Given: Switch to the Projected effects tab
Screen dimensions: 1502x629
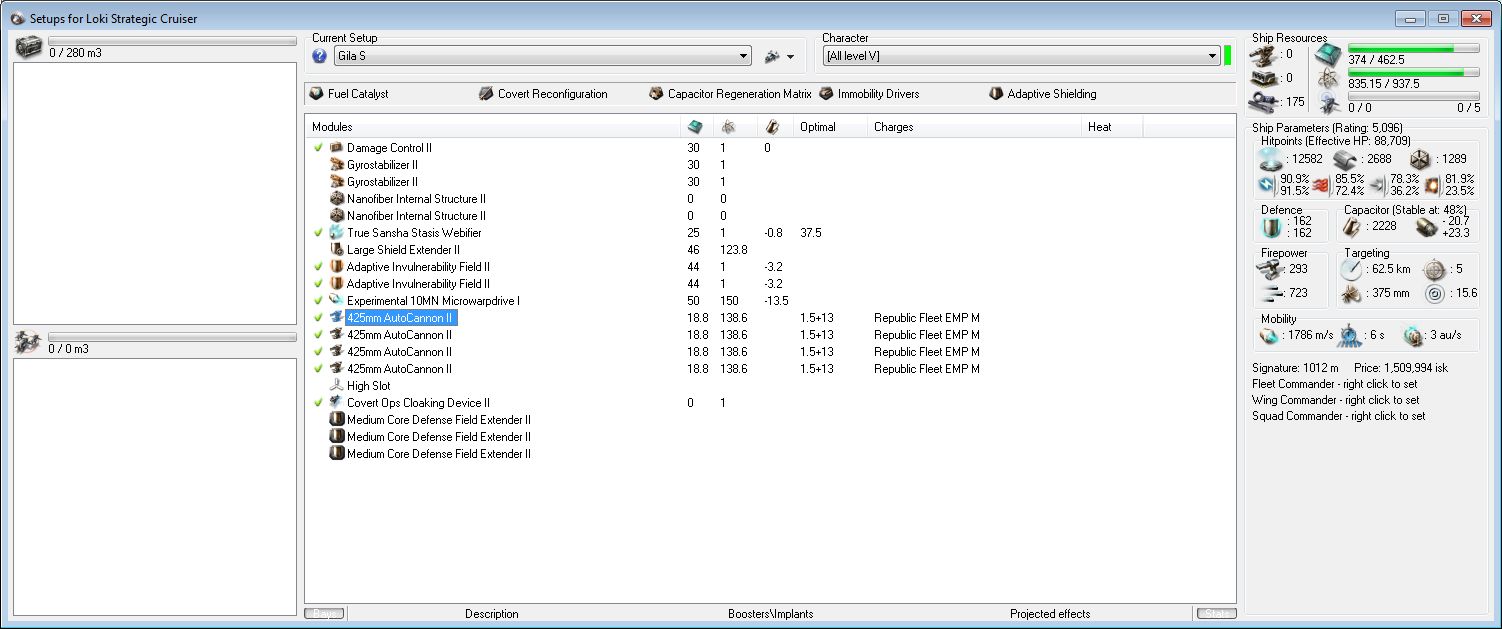Looking at the screenshot, I should coord(1050,614).
